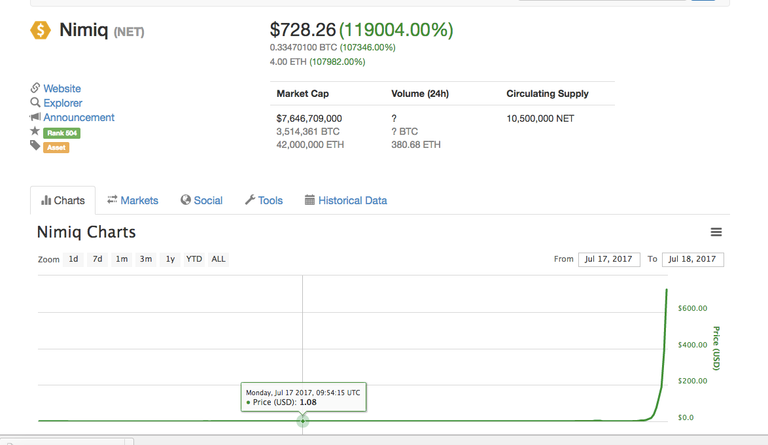
Task: Set chart zoom to 1d
Action: (x=73, y=259)
